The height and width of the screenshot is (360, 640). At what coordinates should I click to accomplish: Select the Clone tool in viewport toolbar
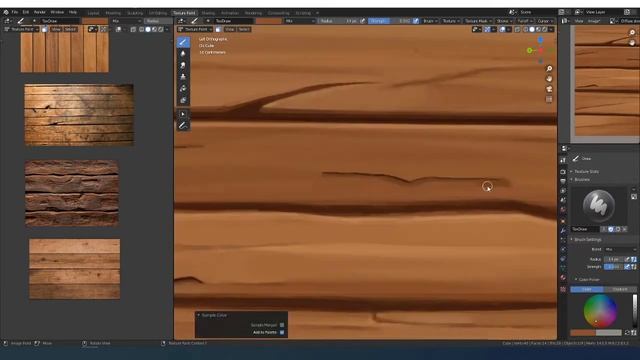tap(183, 77)
